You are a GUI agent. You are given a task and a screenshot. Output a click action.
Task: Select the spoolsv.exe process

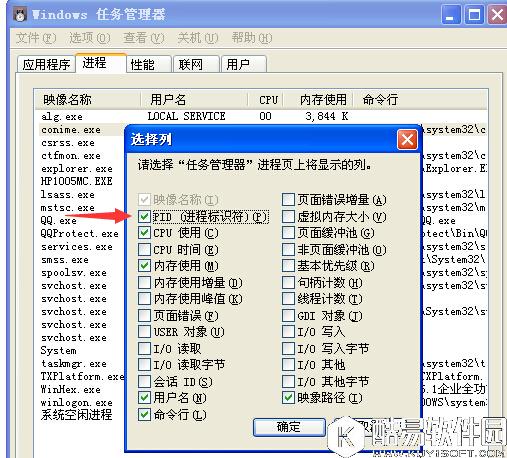coord(74,273)
